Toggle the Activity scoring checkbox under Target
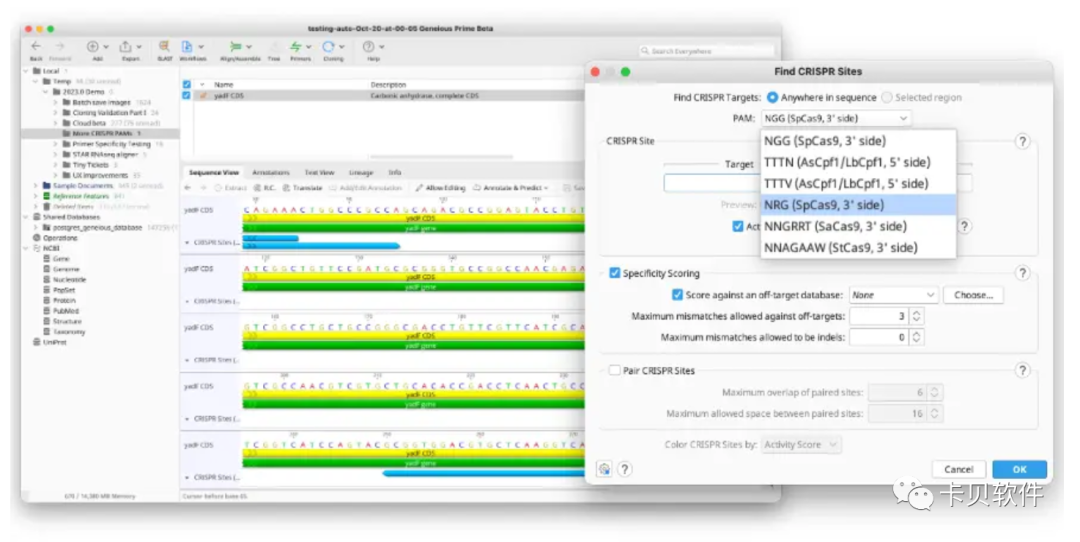Viewport: 1080px width, 542px height. [x=738, y=226]
